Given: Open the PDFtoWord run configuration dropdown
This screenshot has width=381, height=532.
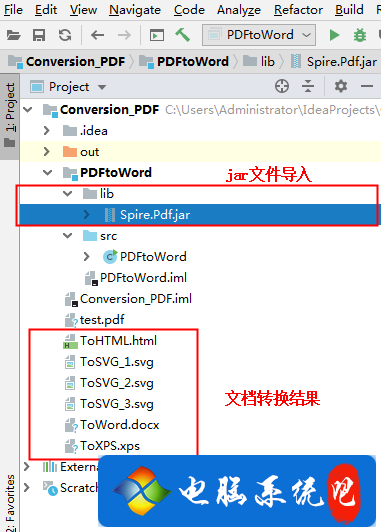Looking at the screenshot, I should point(259,35).
